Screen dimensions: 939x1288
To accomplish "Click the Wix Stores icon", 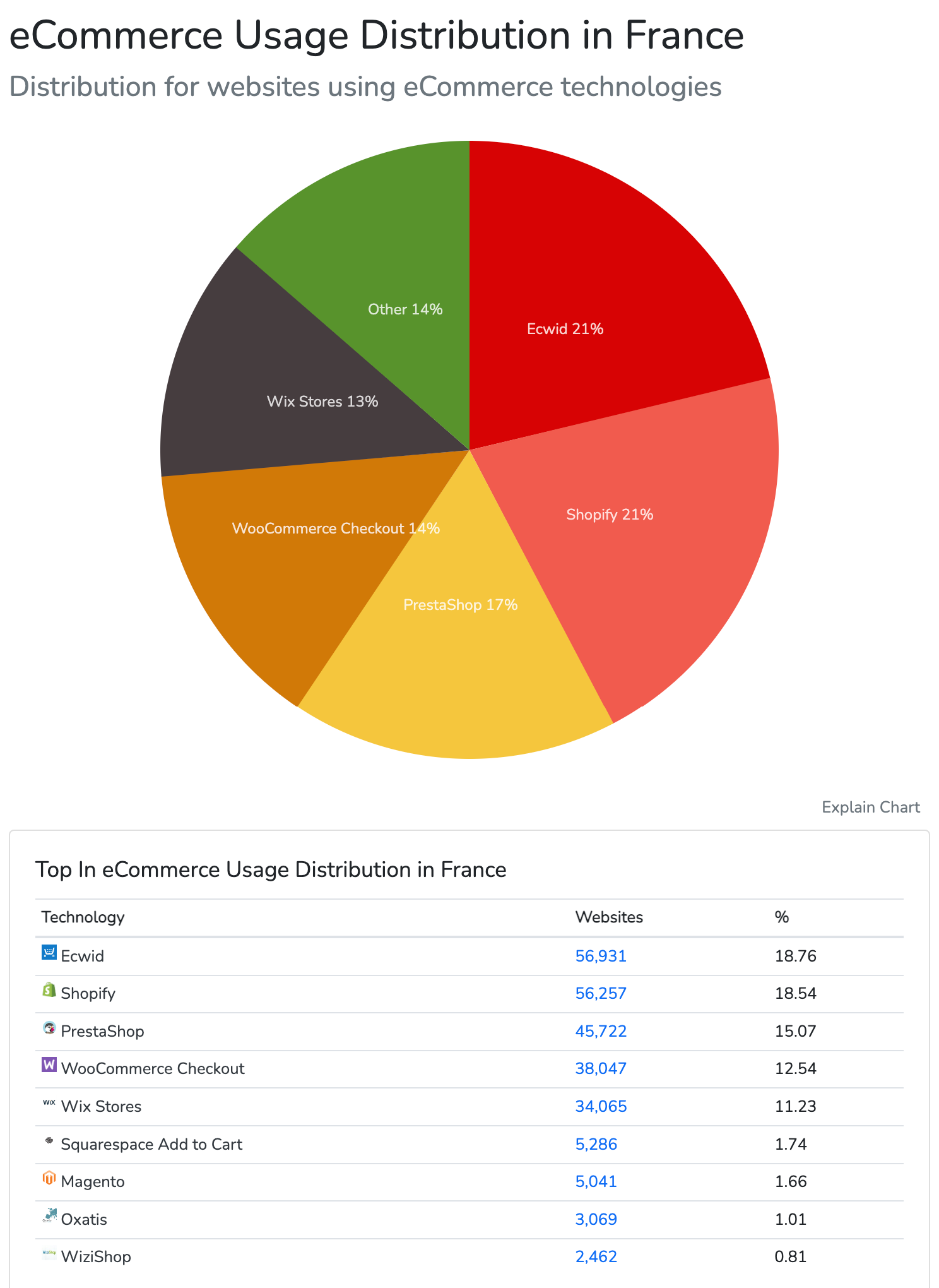I will [49, 1103].
